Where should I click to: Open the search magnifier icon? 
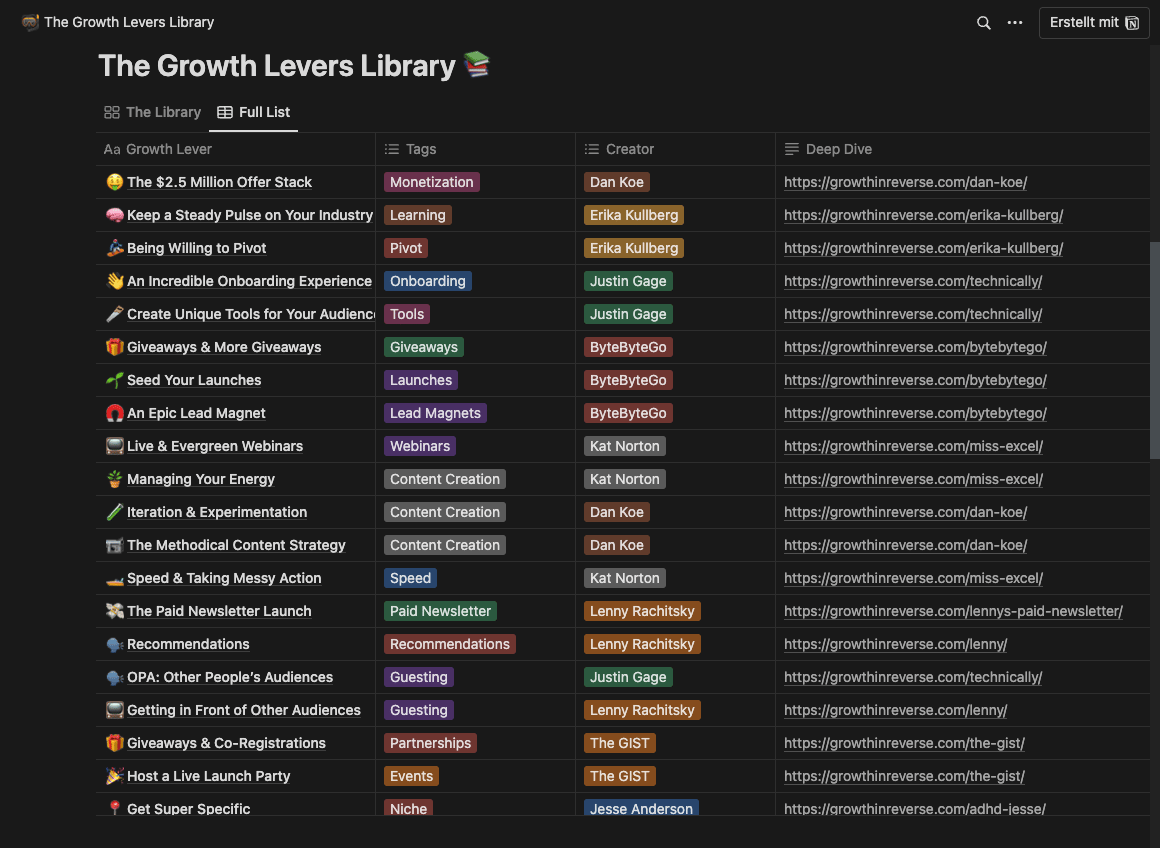click(x=983, y=23)
